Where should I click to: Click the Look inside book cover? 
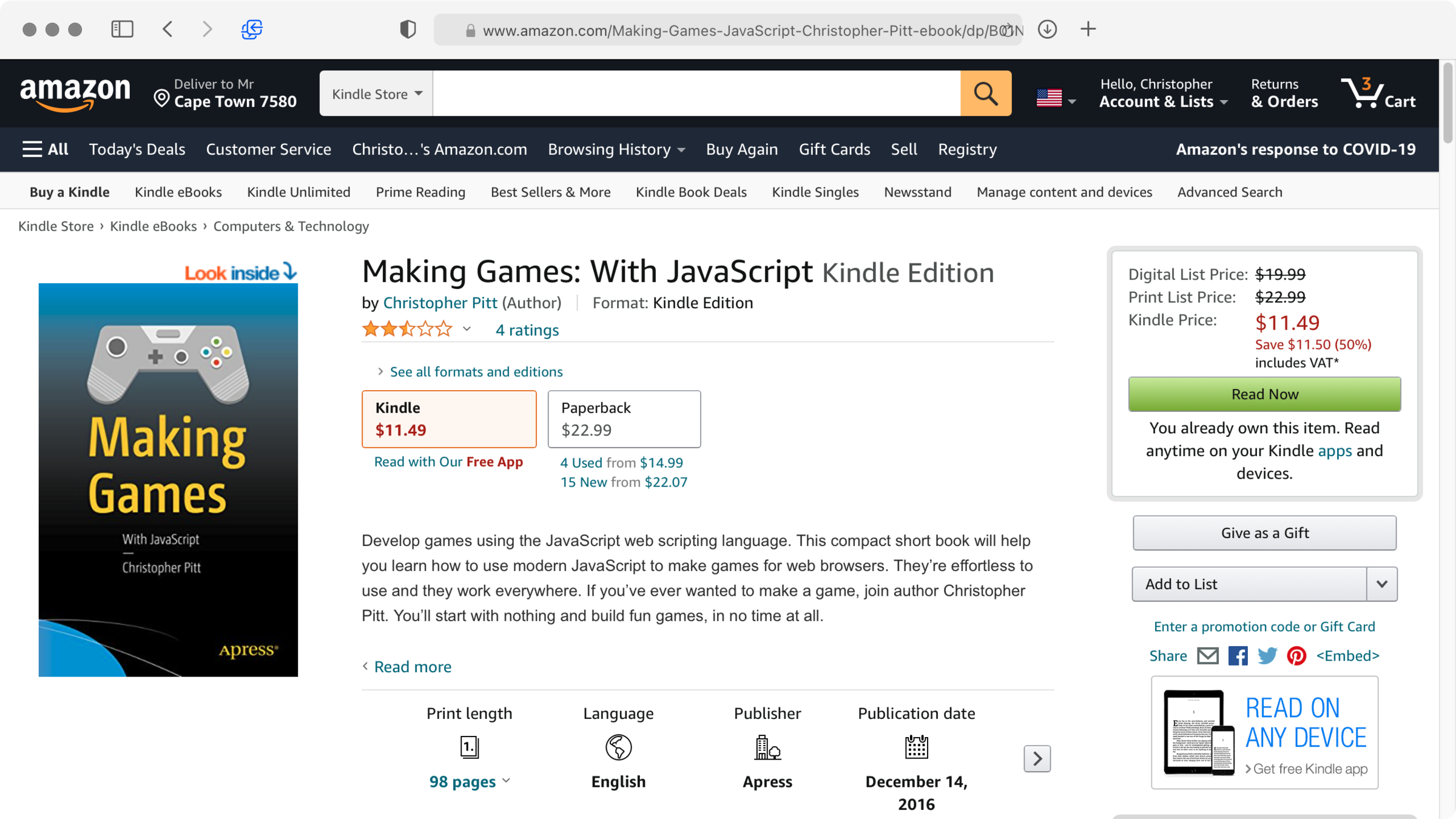168,479
